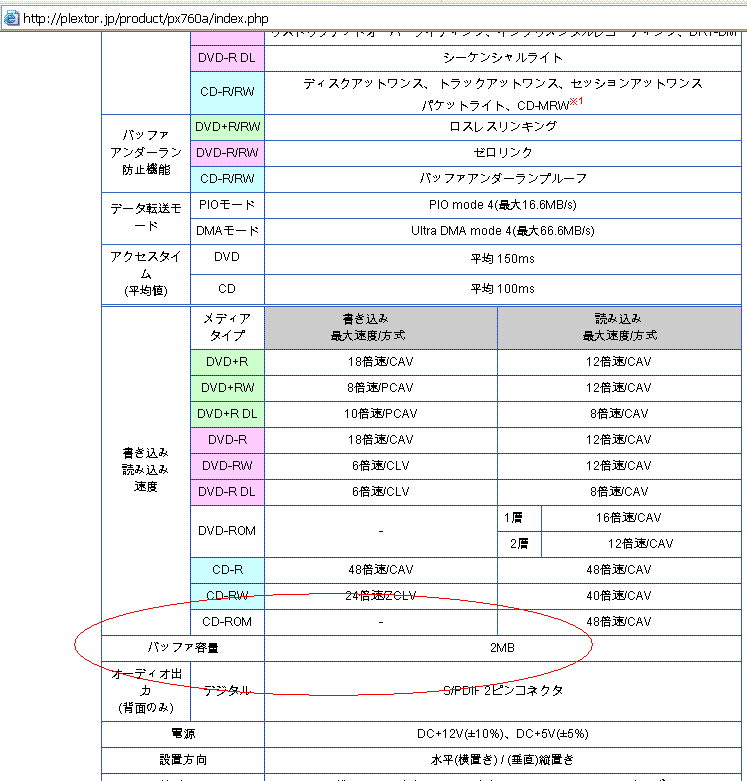Click the 1層 layer cell
Image resolution: width=747 pixels, height=781 pixels.
518,518
